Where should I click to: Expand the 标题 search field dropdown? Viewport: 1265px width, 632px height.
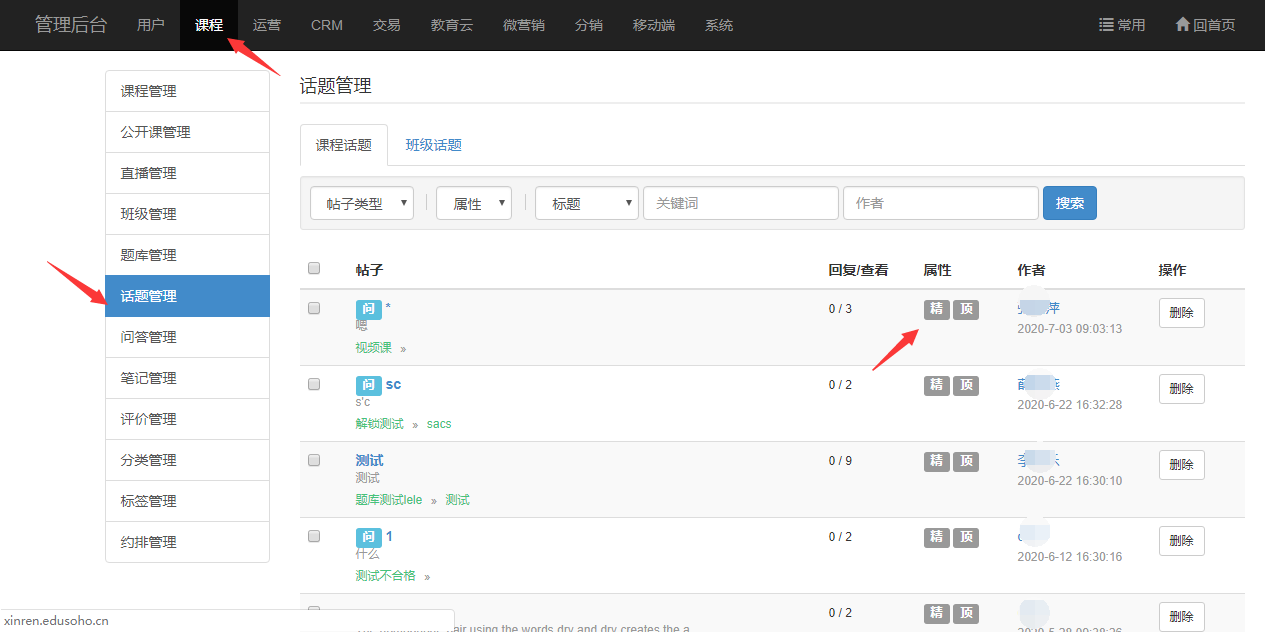pos(587,203)
